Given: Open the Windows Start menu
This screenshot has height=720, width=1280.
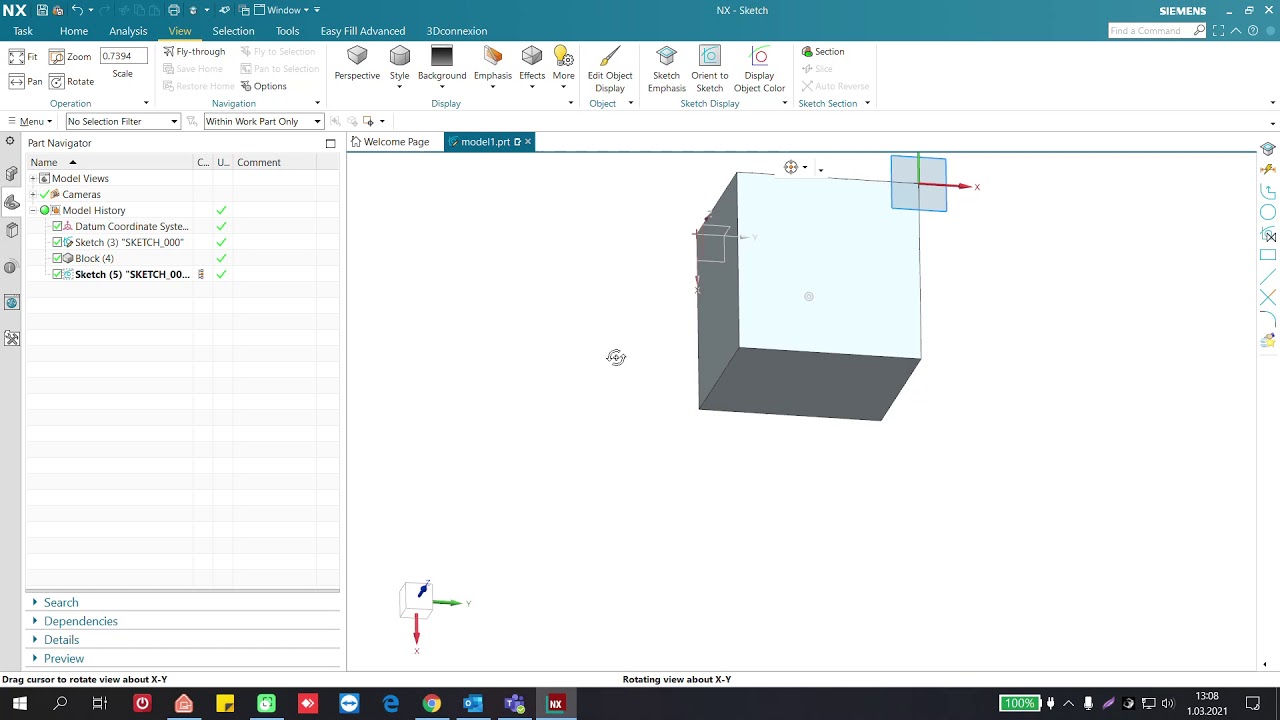Looking at the screenshot, I should pos(19,704).
